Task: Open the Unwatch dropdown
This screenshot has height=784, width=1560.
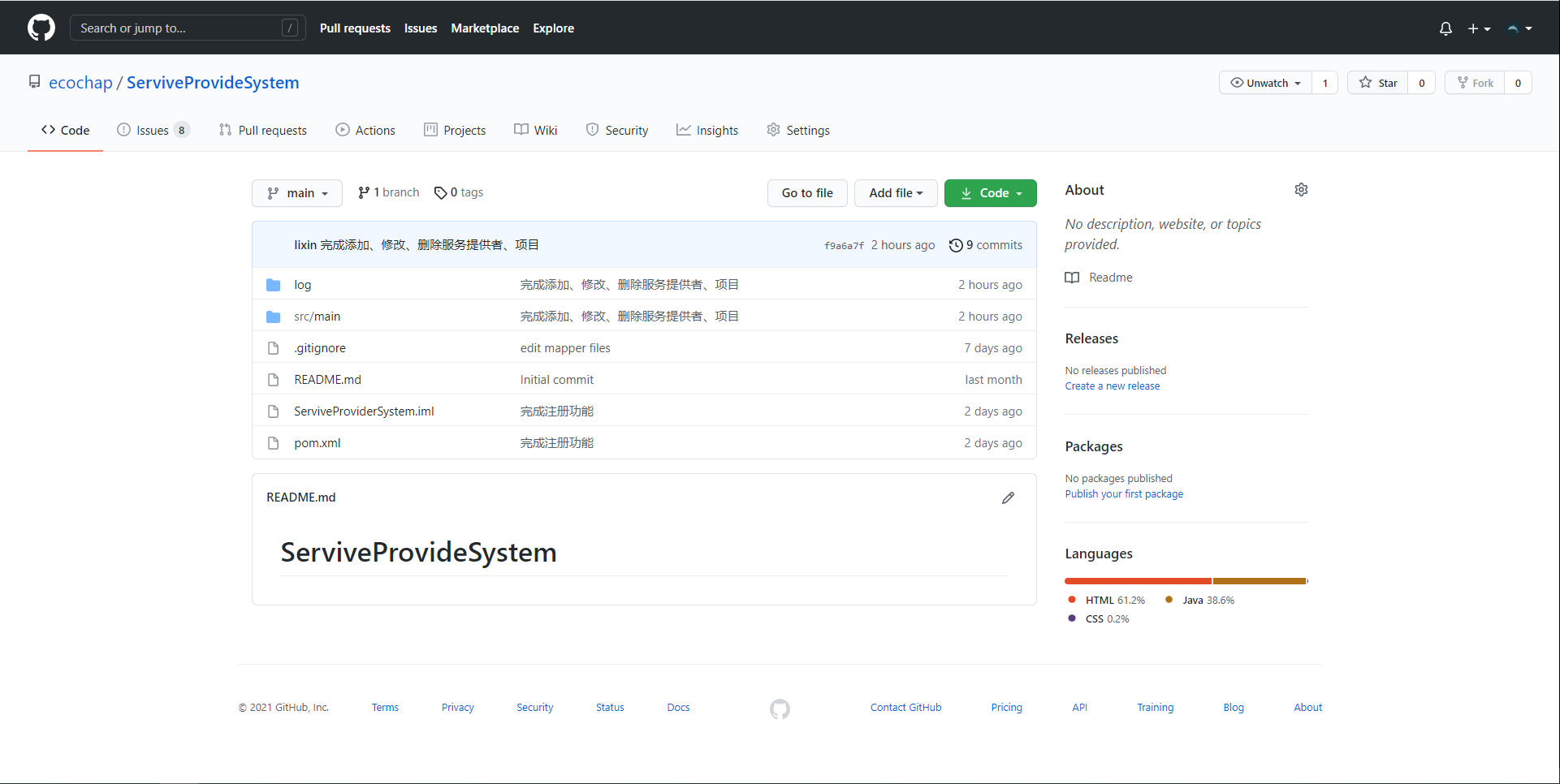Action: pyautogui.click(x=1265, y=83)
